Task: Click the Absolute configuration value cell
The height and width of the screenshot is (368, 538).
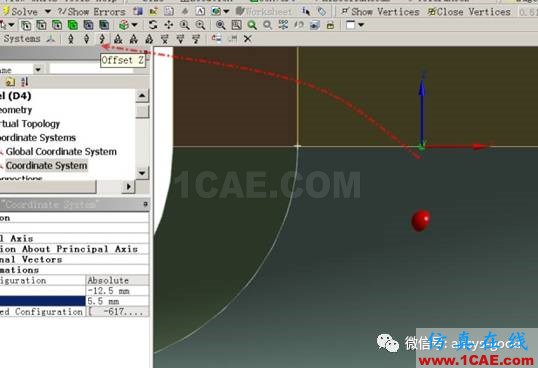Action: click(117, 280)
